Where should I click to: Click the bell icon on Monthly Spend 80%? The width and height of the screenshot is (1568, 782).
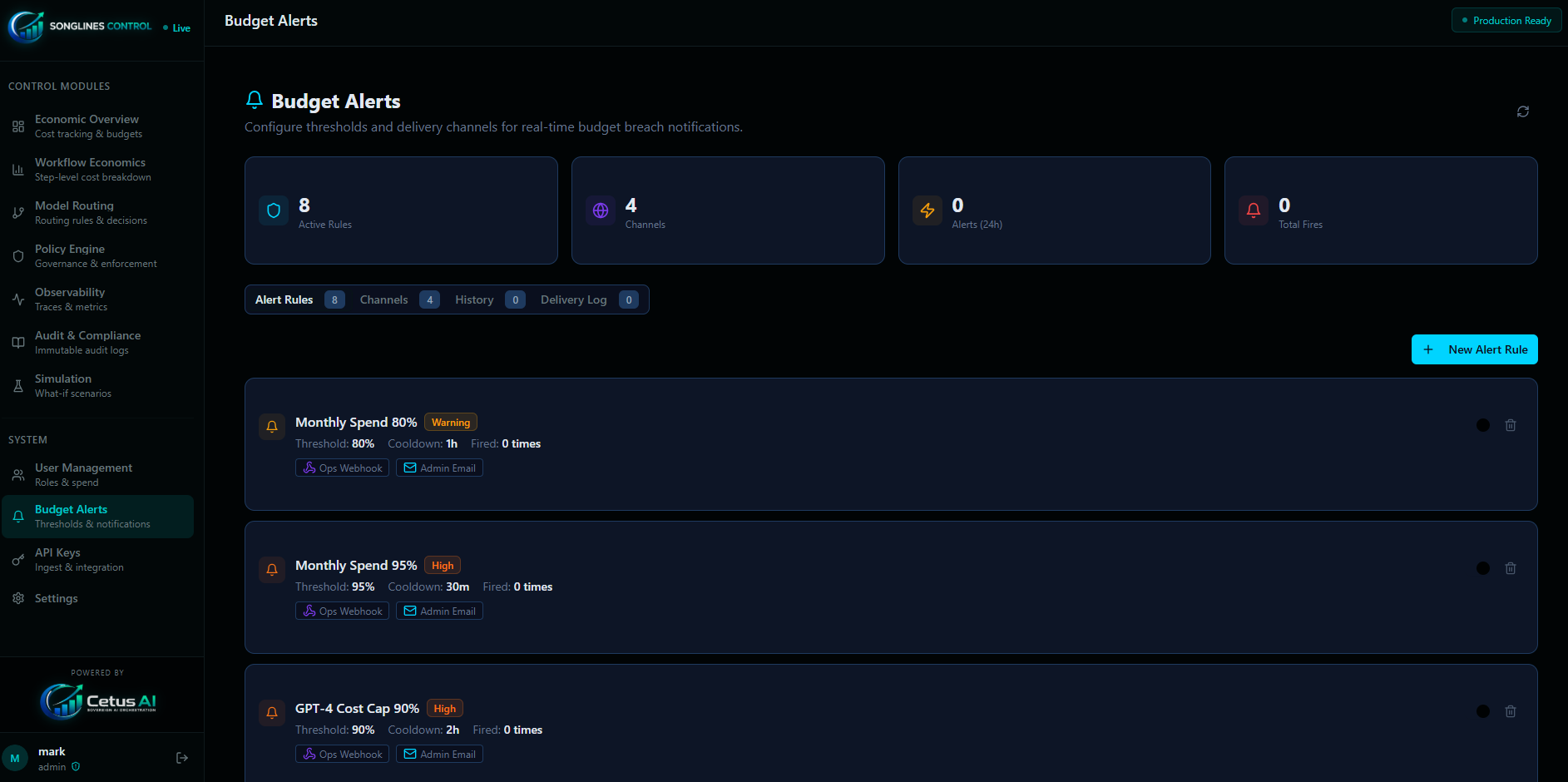click(x=272, y=427)
